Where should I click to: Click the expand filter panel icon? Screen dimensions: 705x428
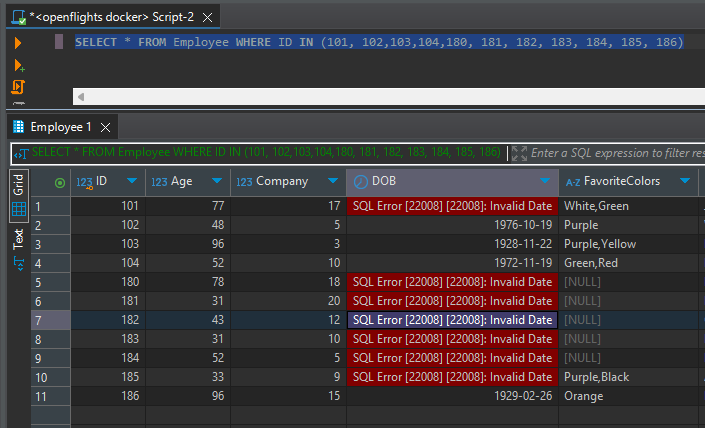coord(519,153)
